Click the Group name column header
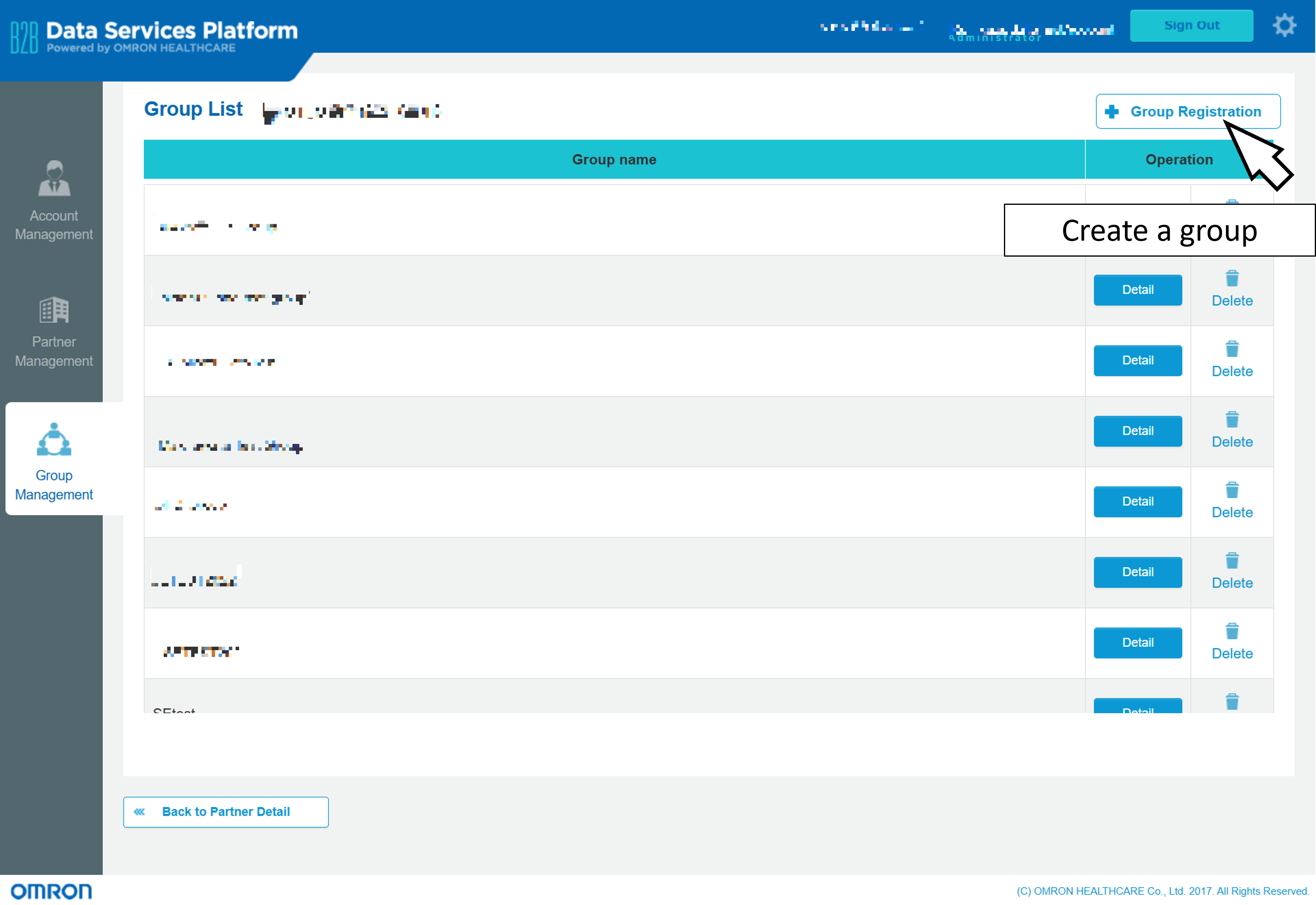The width and height of the screenshot is (1316, 905). point(613,159)
